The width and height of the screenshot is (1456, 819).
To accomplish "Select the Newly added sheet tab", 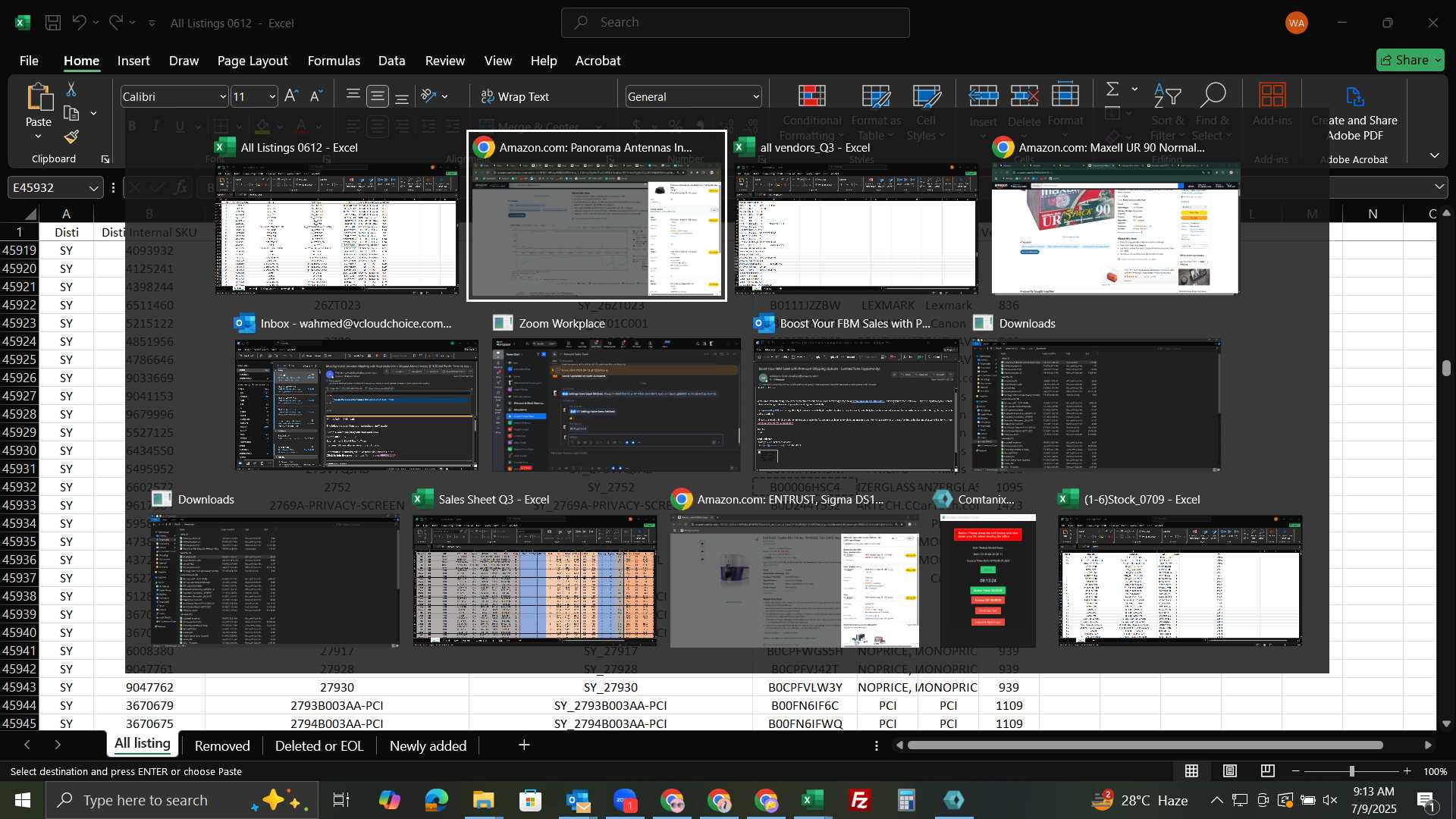I will click(428, 745).
